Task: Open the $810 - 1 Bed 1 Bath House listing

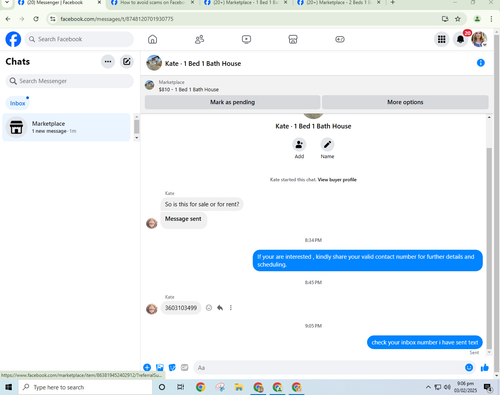Action: pos(189,89)
